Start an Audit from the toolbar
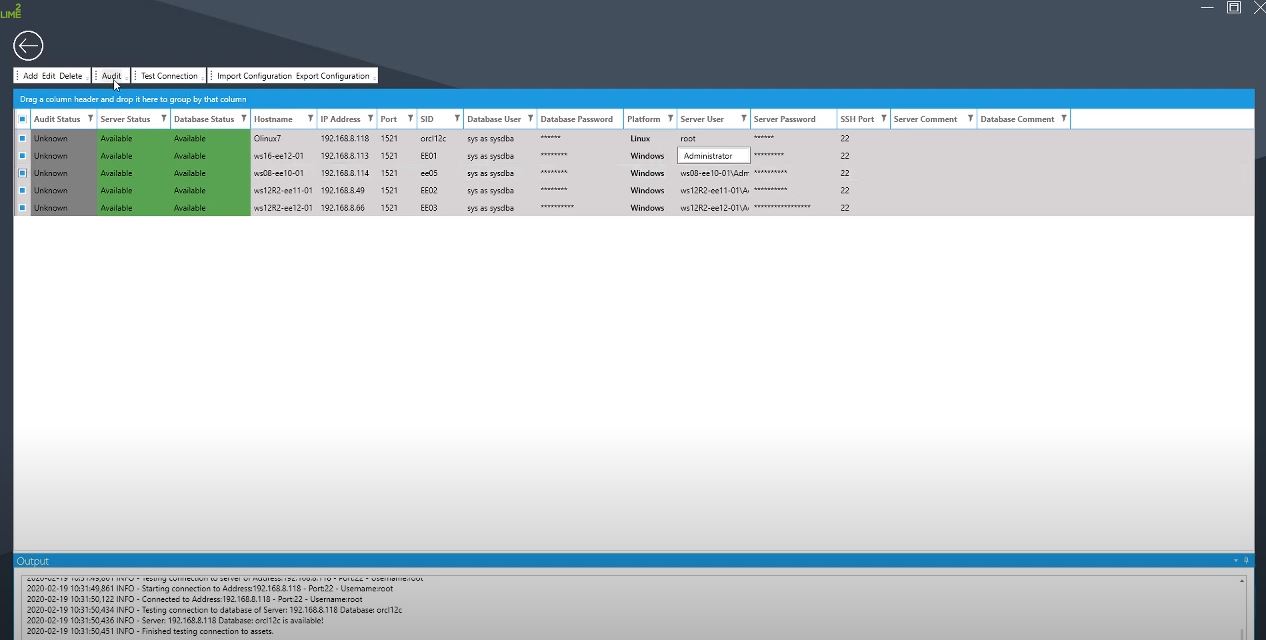The height and width of the screenshot is (640, 1266). tap(111, 76)
